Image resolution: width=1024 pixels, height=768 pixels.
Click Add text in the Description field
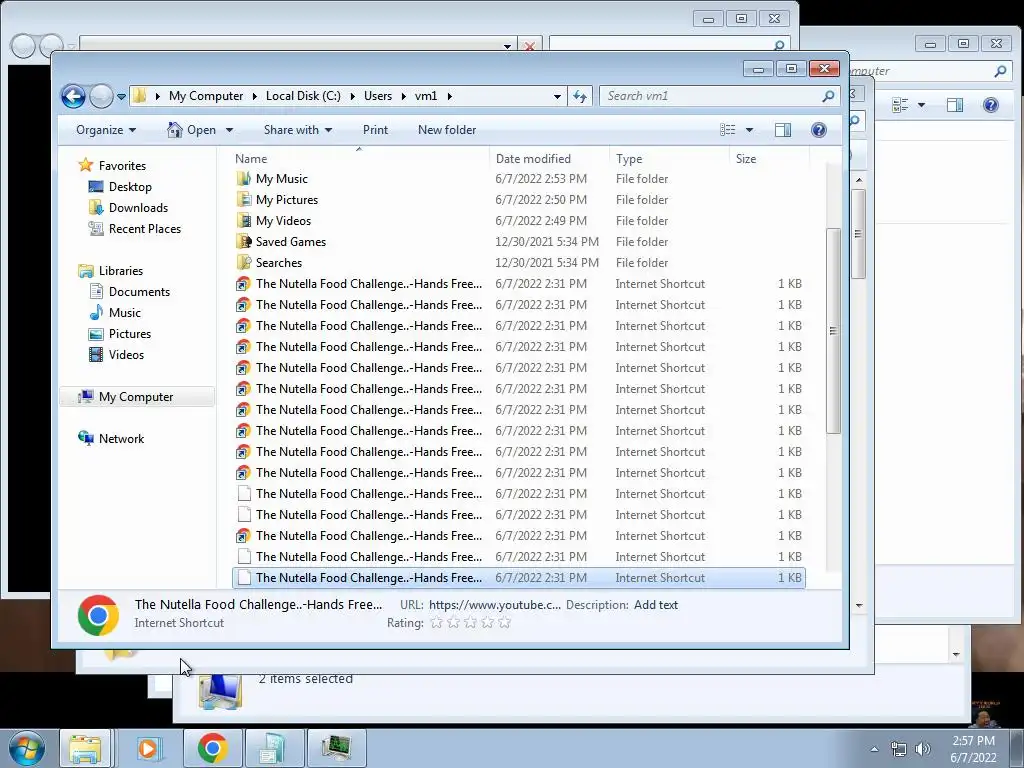point(656,605)
